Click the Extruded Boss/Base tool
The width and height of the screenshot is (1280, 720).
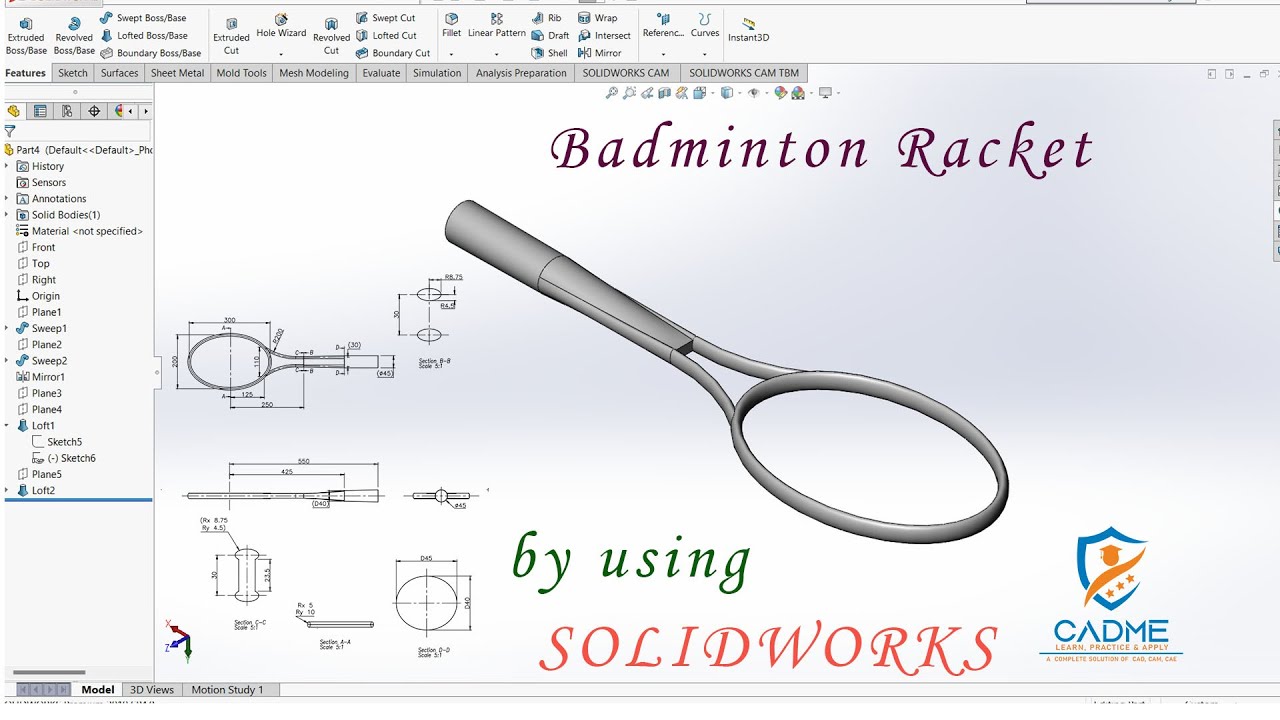[26, 36]
